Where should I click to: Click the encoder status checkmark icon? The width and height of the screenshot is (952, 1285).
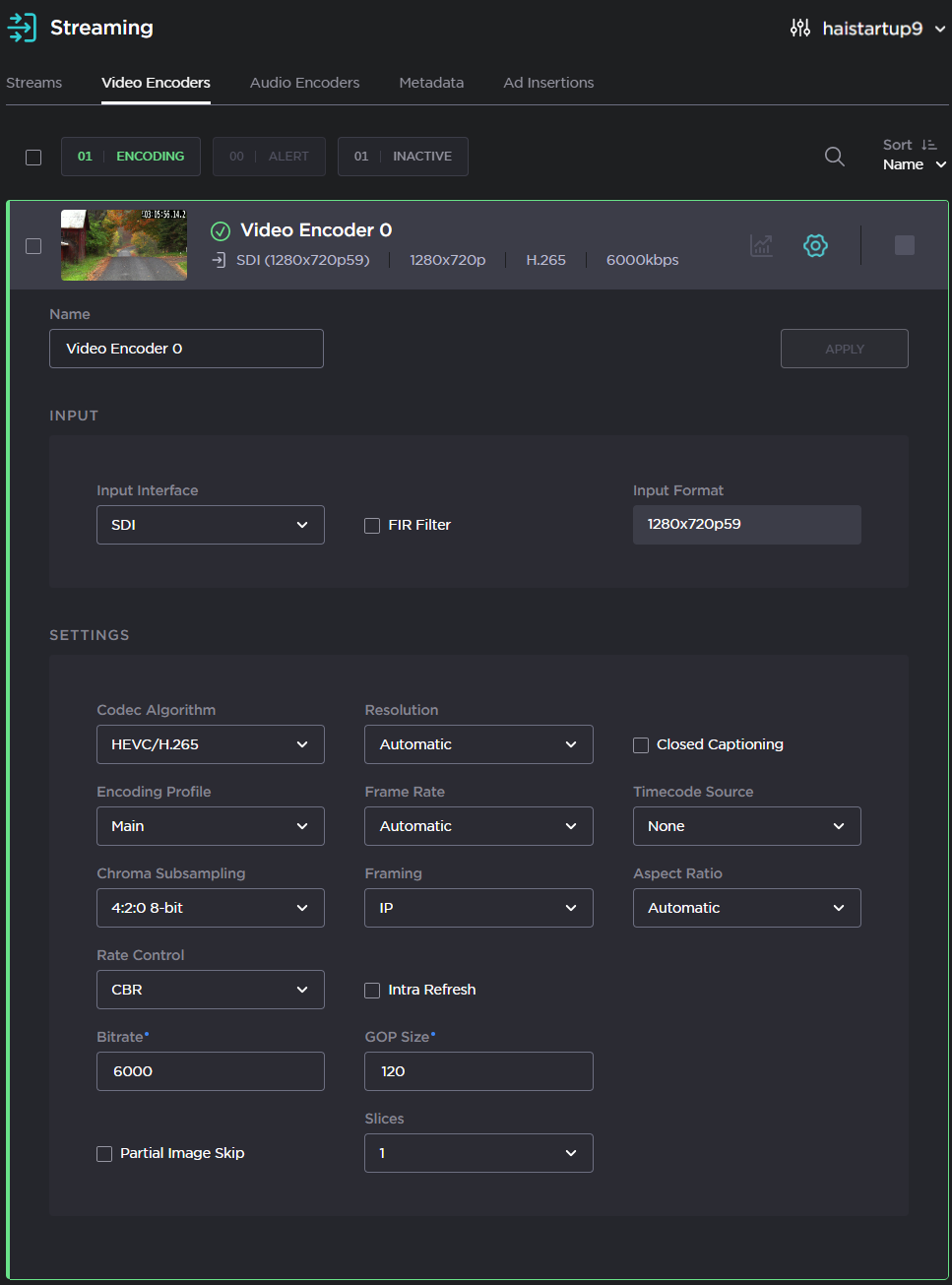pyautogui.click(x=221, y=230)
